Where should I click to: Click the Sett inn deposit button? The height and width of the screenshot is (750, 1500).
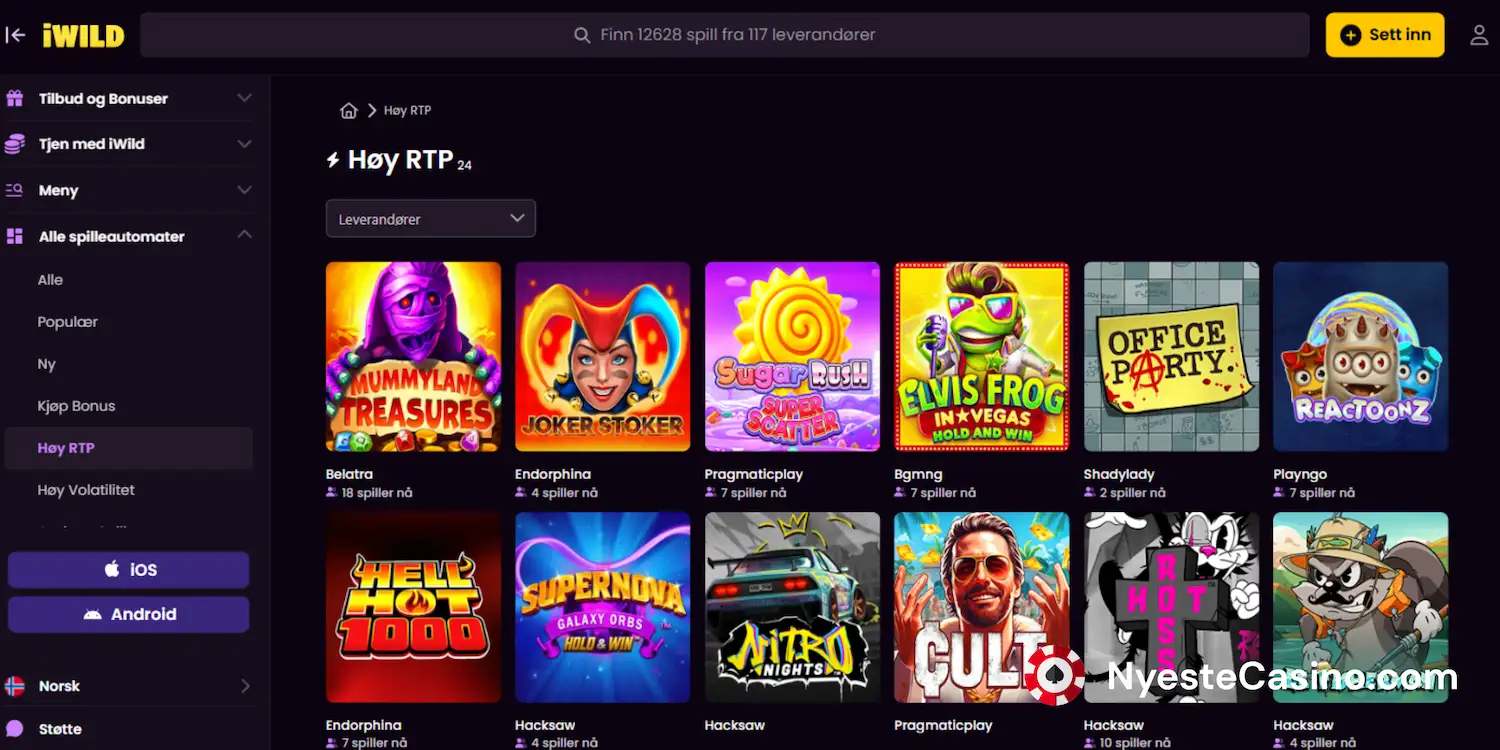1385,35
